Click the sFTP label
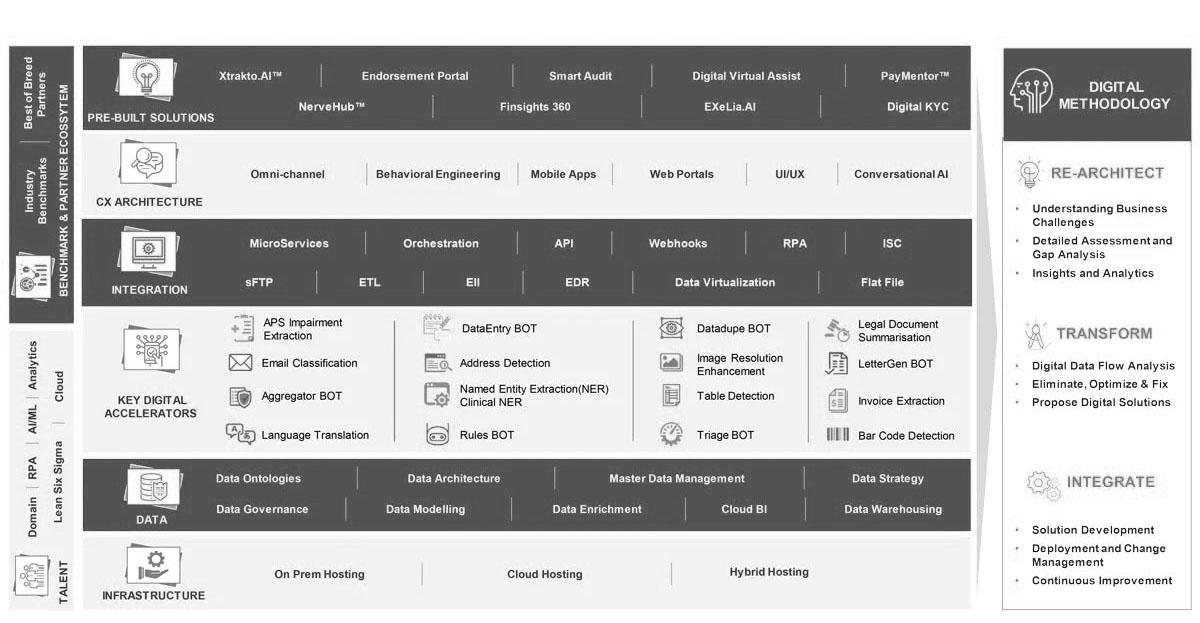 [x=259, y=282]
